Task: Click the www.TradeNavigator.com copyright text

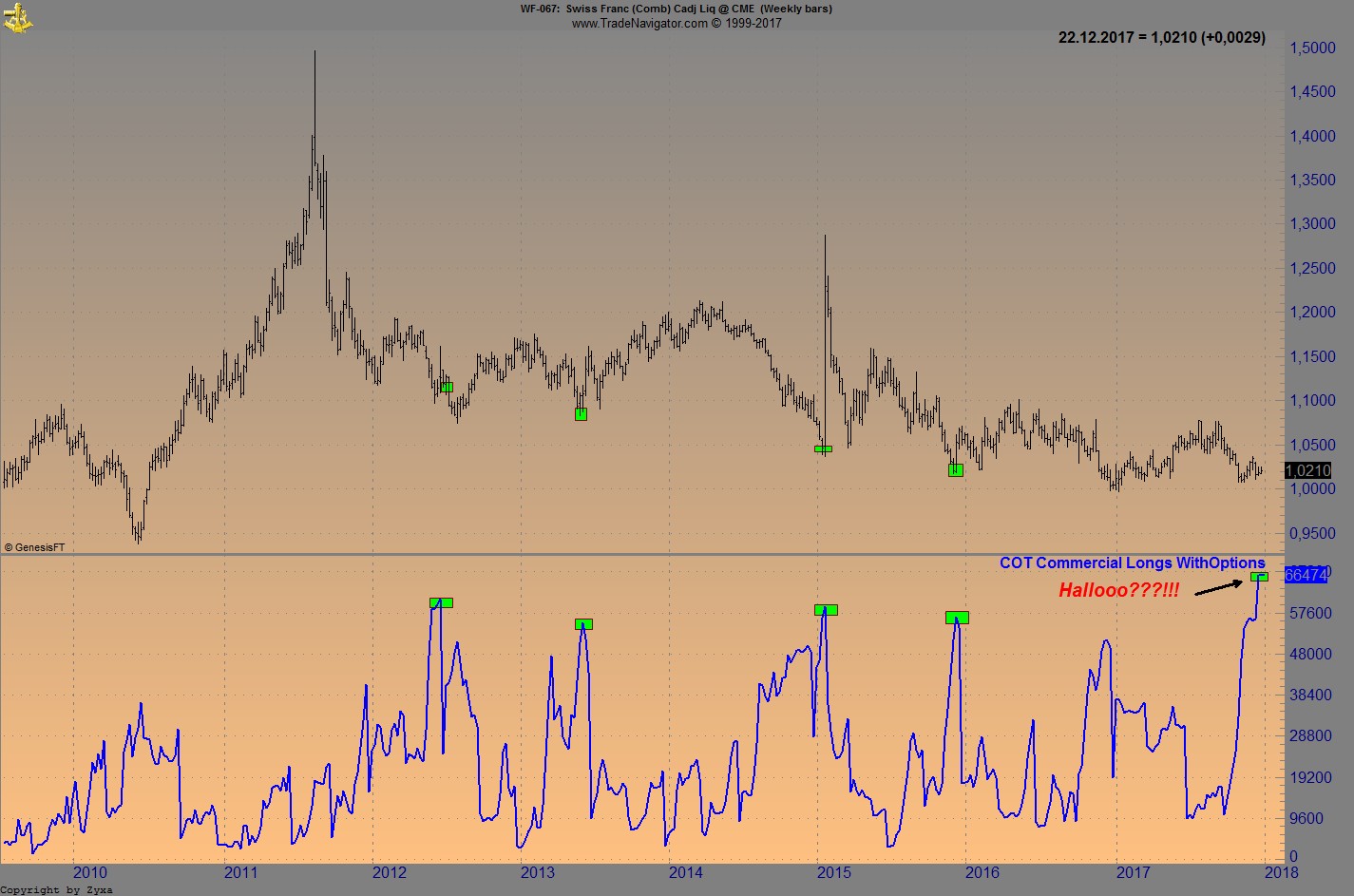Action: pos(677,23)
